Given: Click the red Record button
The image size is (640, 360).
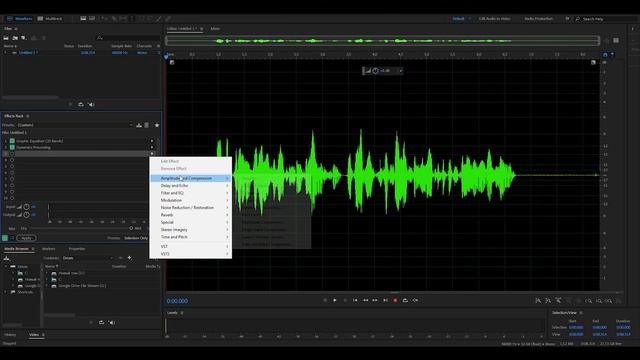Looking at the screenshot, I should tap(395, 300).
